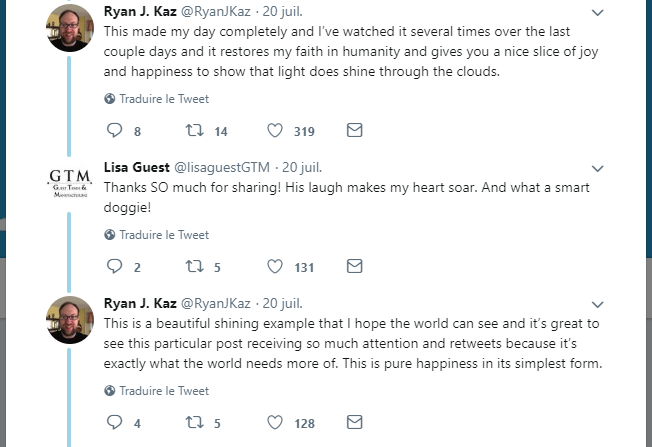652x447 pixels.
Task: Like Ryan's tweet with 128 likes
Action: pos(275,423)
